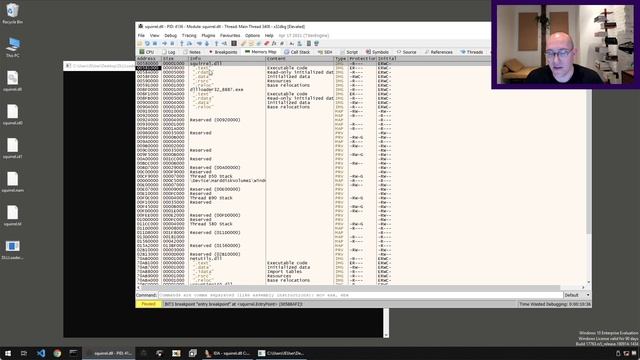Image resolution: width=640 pixels, height=360 pixels.
Task: Open the Tracing menu
Action: 189,36
